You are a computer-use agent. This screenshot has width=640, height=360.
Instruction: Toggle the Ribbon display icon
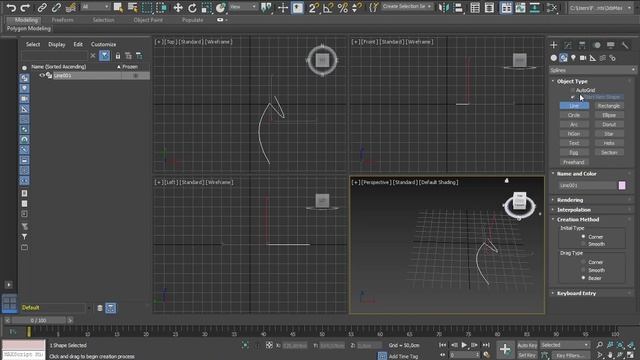(x=506, y=7)
